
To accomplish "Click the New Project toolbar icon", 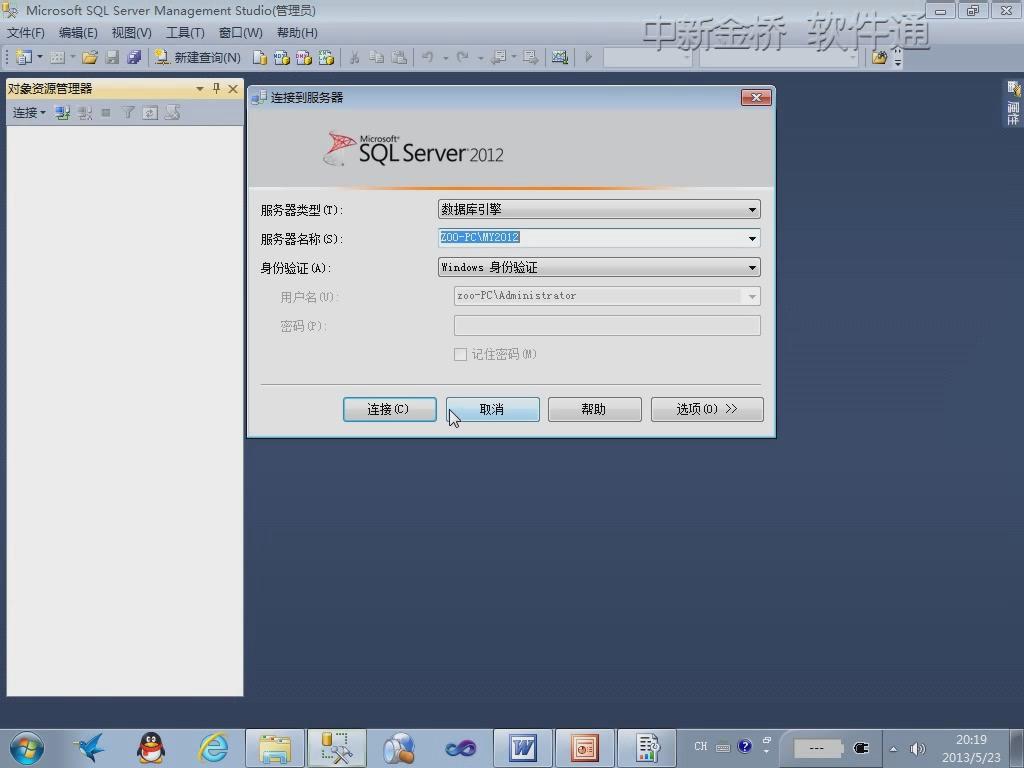I will pos(24,57).
